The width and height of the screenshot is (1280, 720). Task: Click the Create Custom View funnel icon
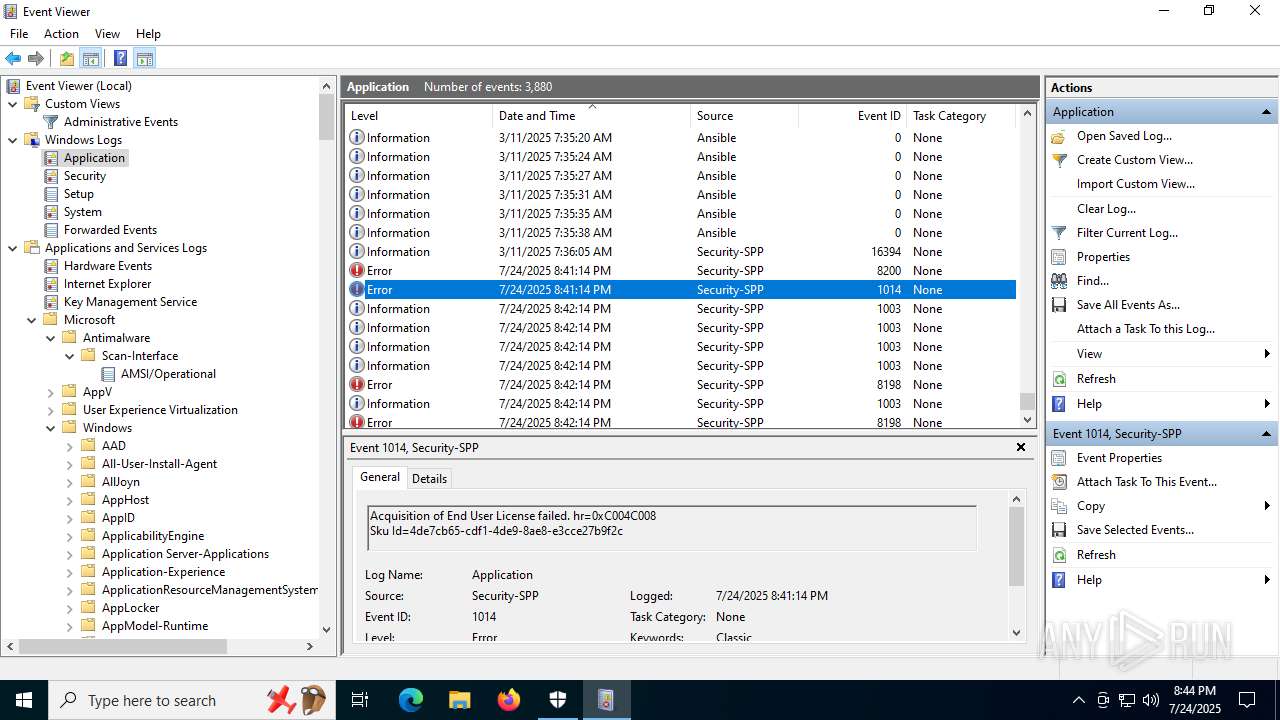tap(1060, 160)
